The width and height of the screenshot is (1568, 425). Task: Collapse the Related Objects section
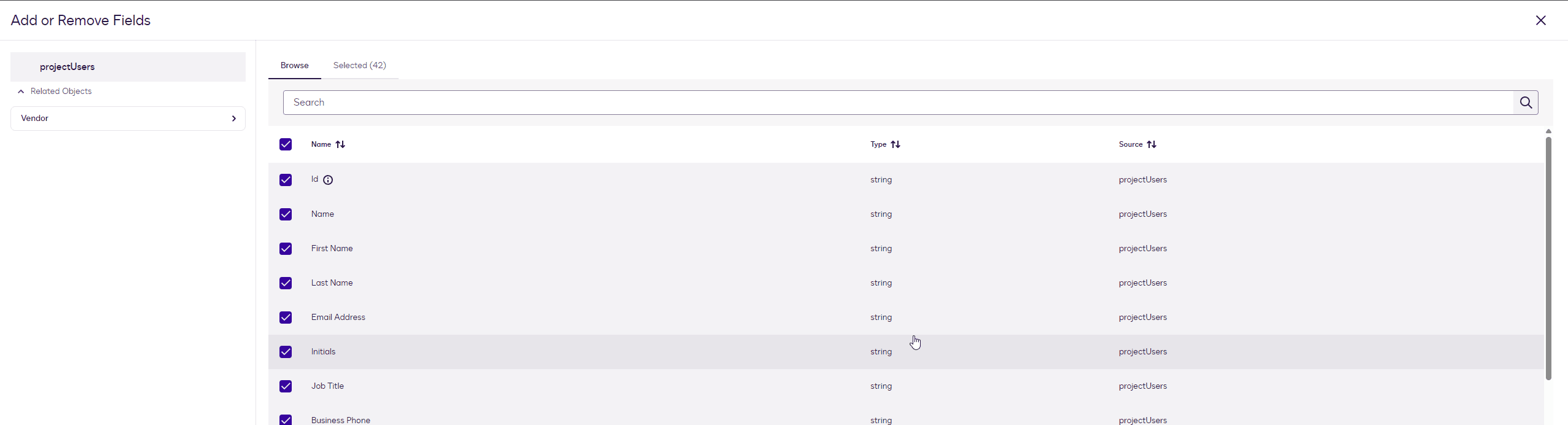(x=21, y=92)
